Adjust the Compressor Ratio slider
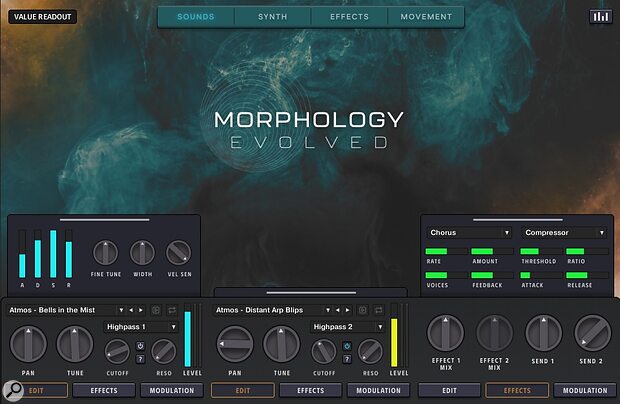The image size is (620, 404). 587,251
